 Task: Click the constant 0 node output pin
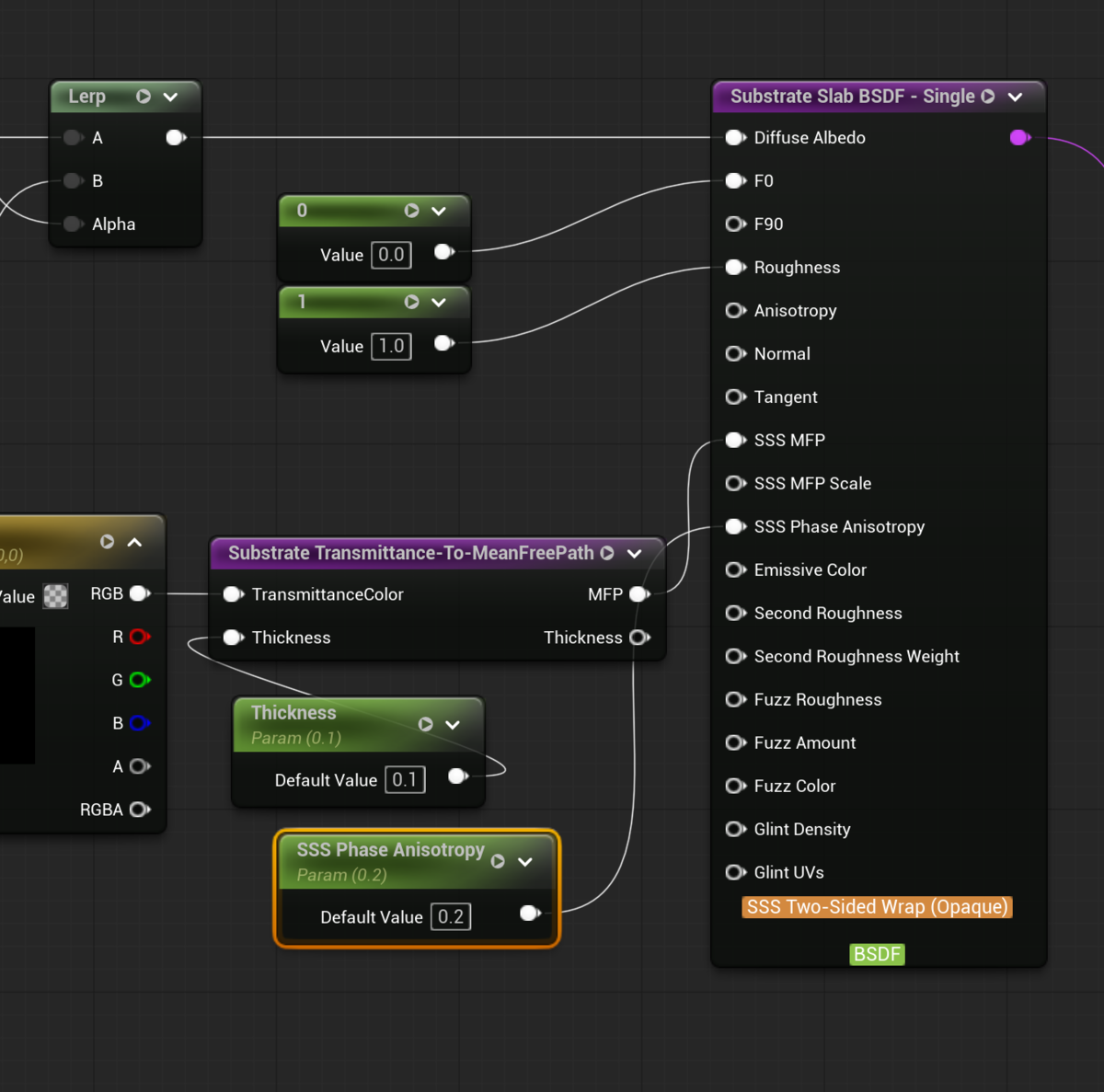[444, 252]
